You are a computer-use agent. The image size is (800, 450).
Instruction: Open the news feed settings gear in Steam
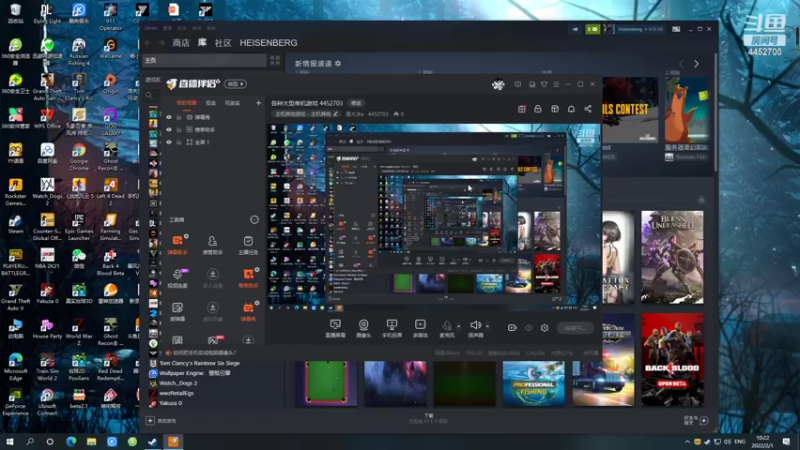pos(338,63)
